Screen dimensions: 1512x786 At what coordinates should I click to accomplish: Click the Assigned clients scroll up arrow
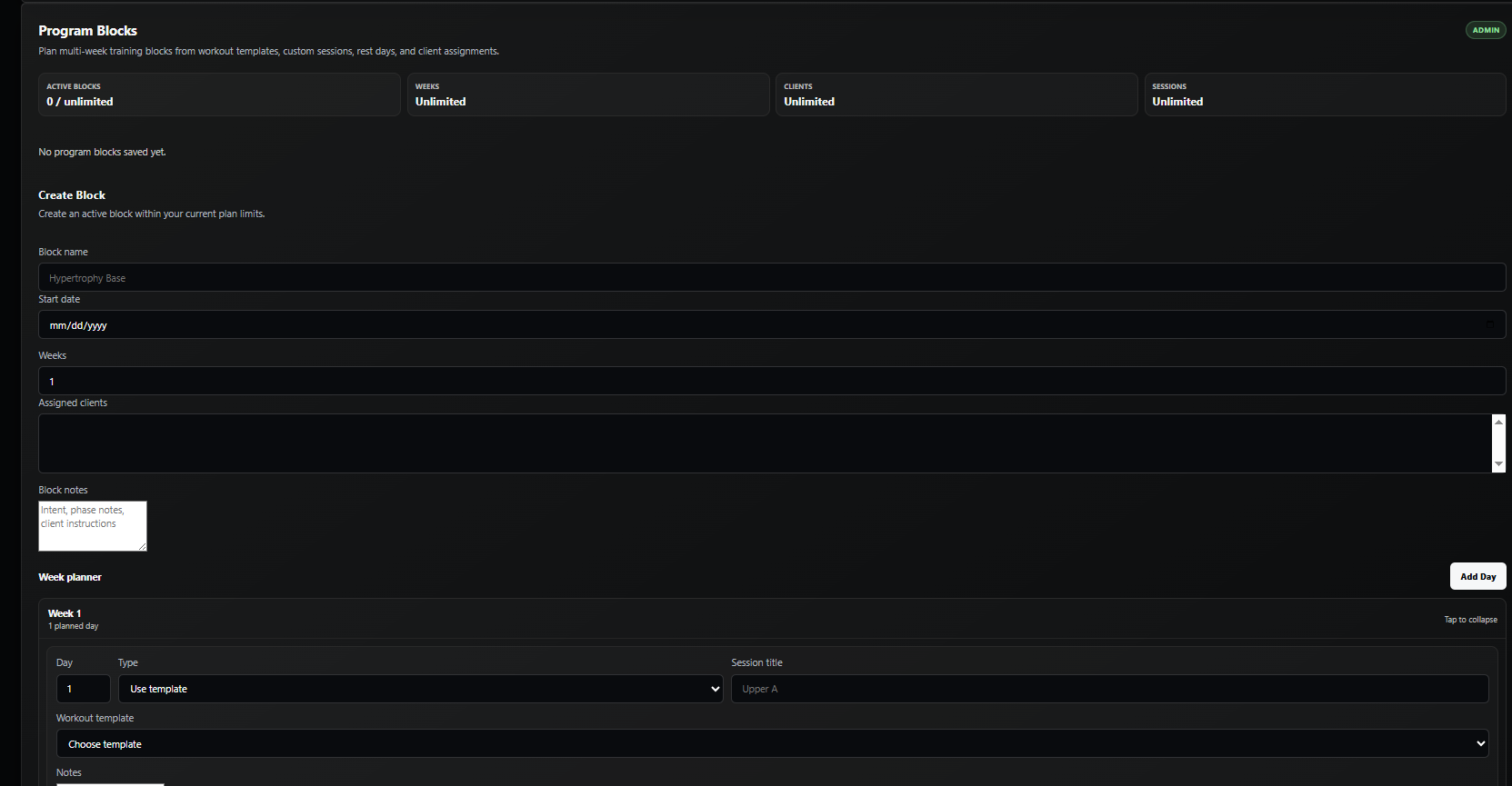pos(1498,422)
